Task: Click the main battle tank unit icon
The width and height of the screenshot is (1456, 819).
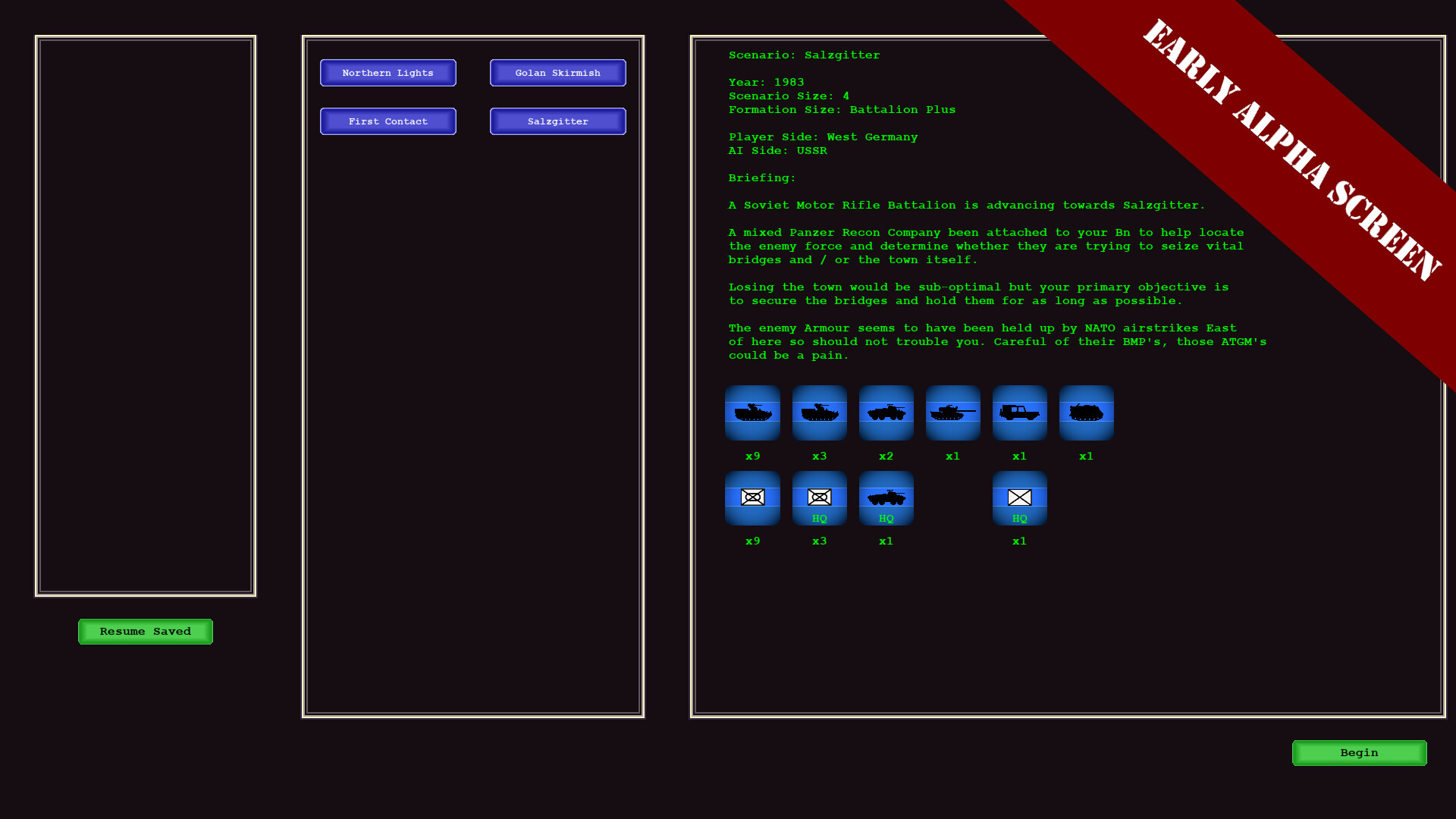Action: click(x=952, y=413)
